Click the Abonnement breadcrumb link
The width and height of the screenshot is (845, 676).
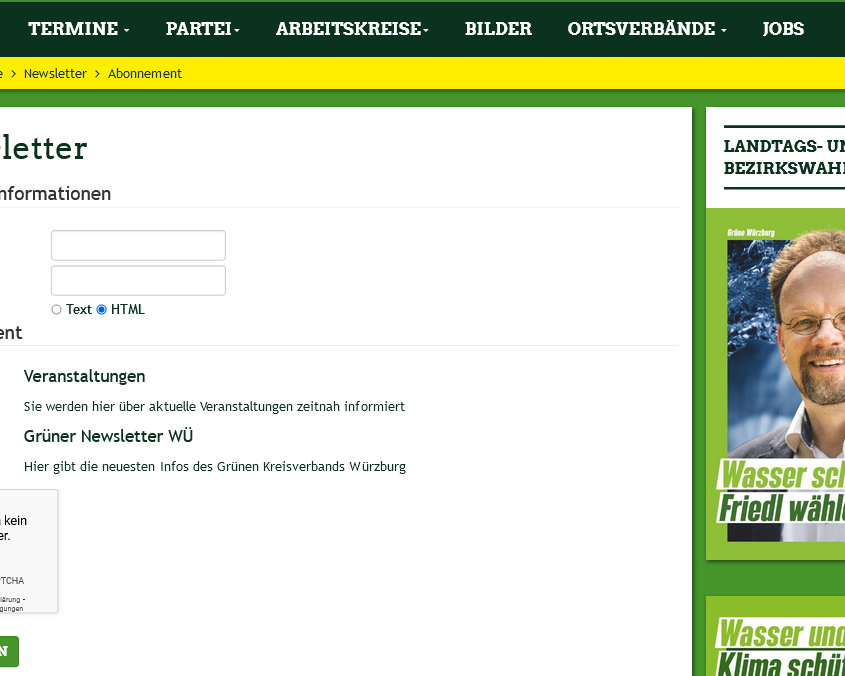(x=144, y=73)
